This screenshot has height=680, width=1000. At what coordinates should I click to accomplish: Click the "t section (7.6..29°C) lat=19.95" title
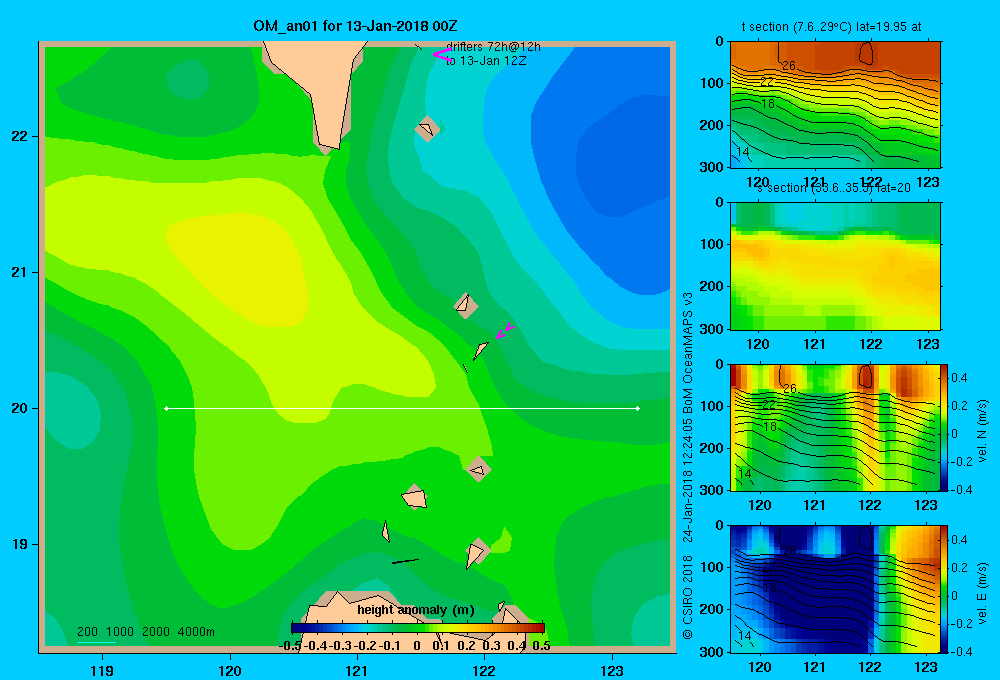[831, 27]
